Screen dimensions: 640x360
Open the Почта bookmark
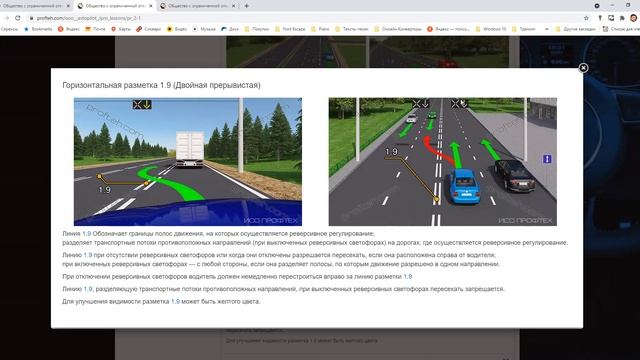(95, 29)
